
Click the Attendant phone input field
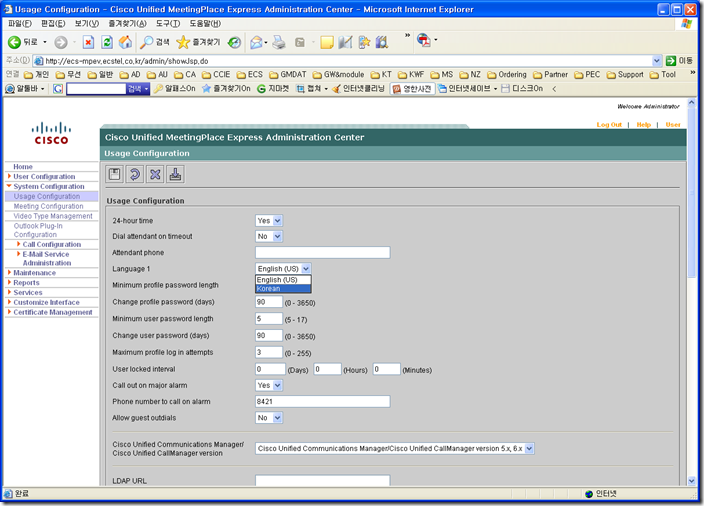coord(322,252)
